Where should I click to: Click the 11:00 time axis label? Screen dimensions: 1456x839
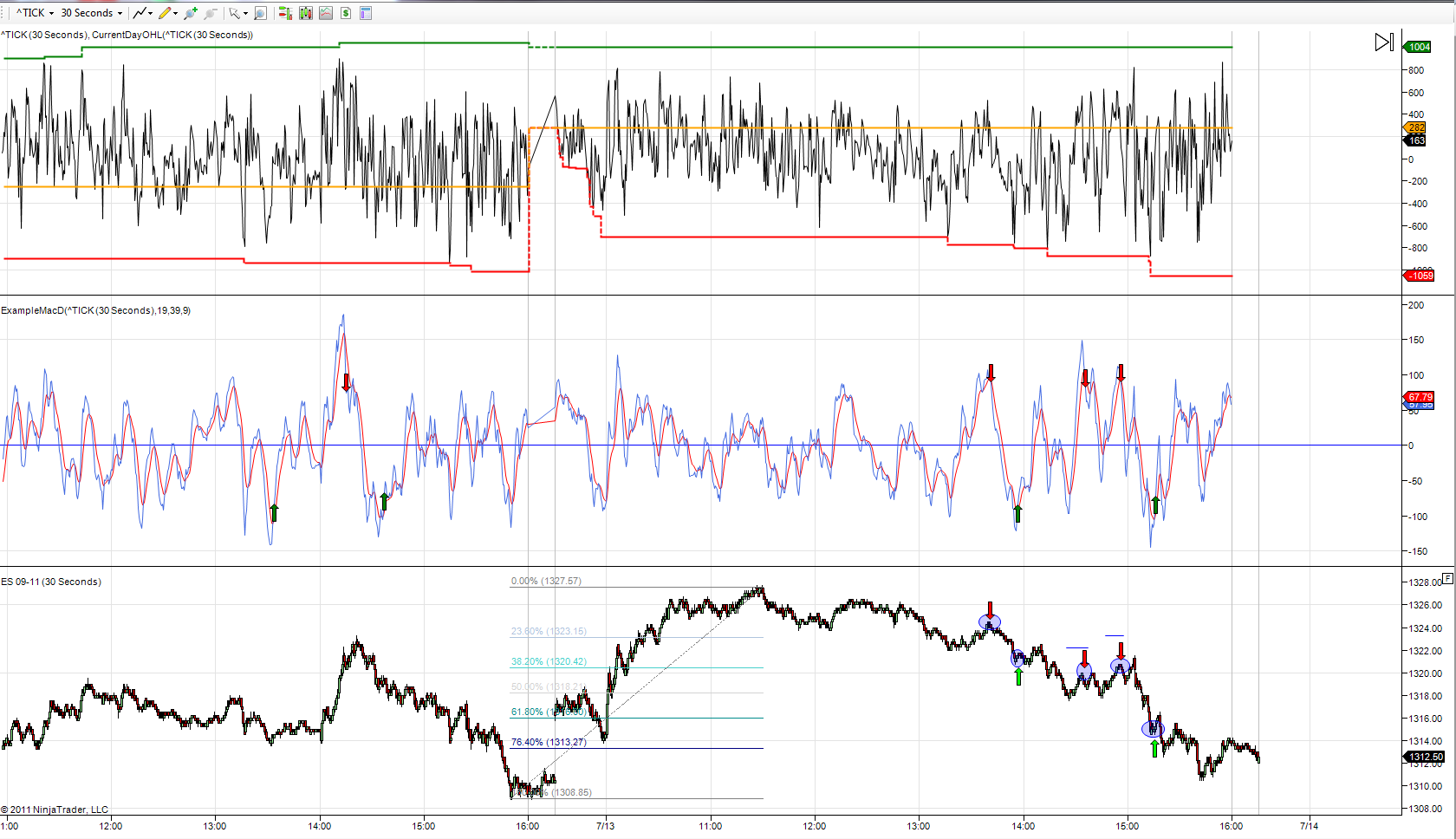[x=710, y=826]
